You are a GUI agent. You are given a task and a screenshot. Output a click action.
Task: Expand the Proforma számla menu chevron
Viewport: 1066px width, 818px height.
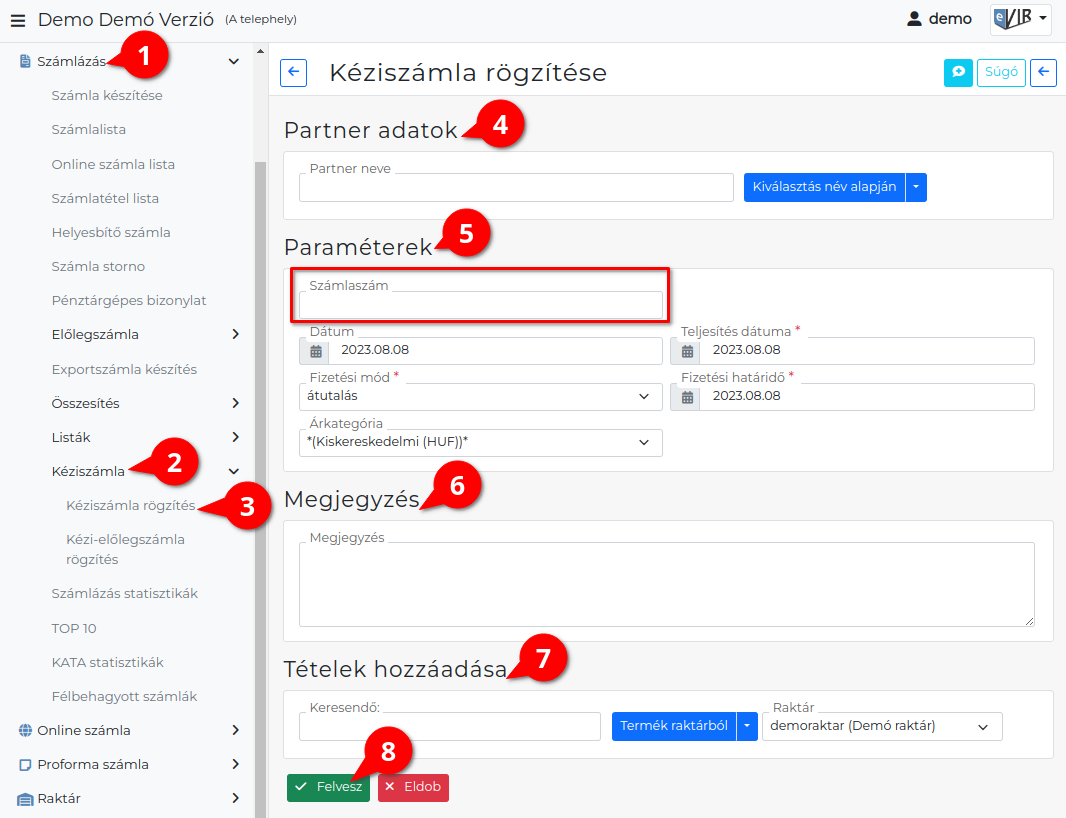(235, 764)
